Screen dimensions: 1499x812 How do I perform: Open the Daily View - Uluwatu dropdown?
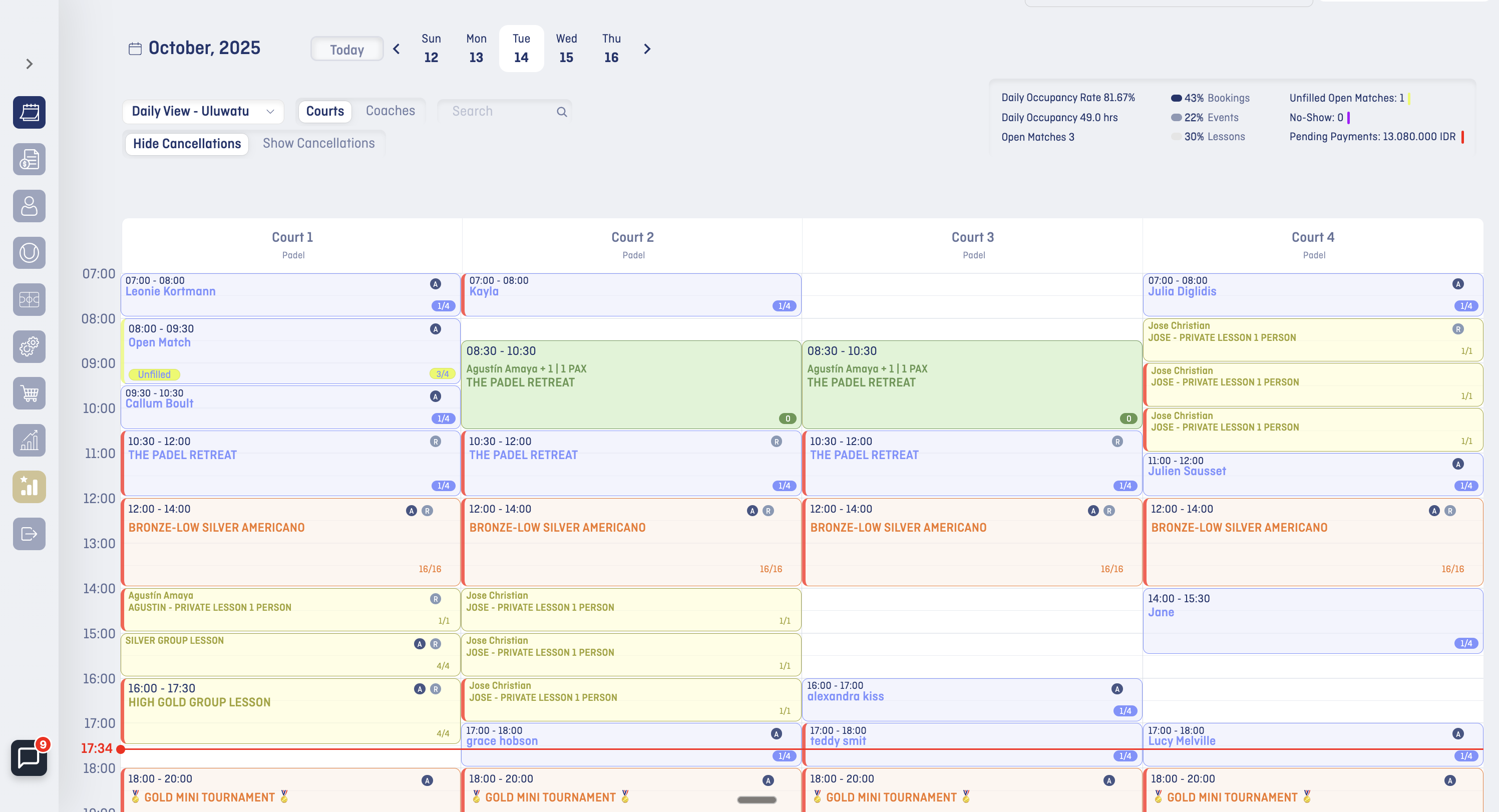click(x=202, y=111)
